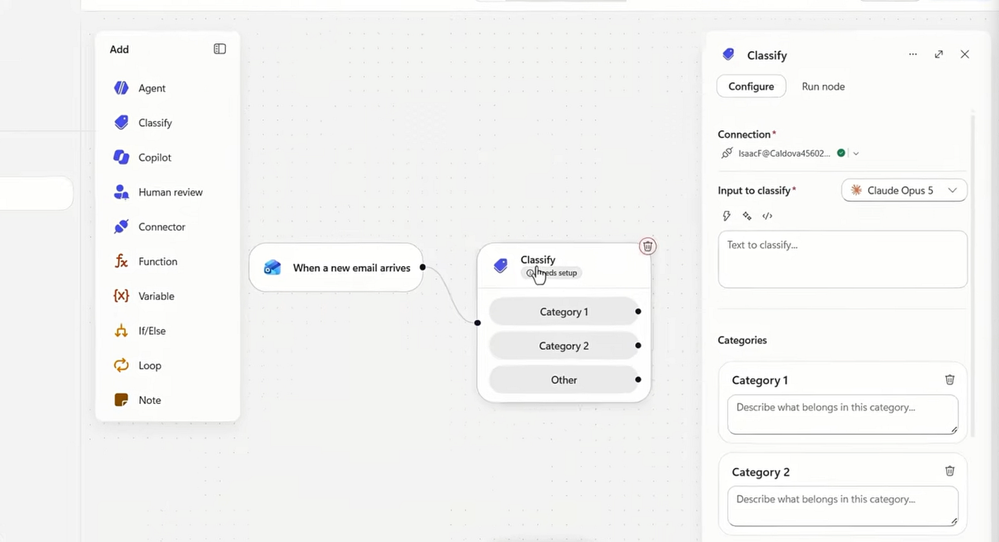Click the Other output connector dot
999x542 pixels.
[638, 380]
